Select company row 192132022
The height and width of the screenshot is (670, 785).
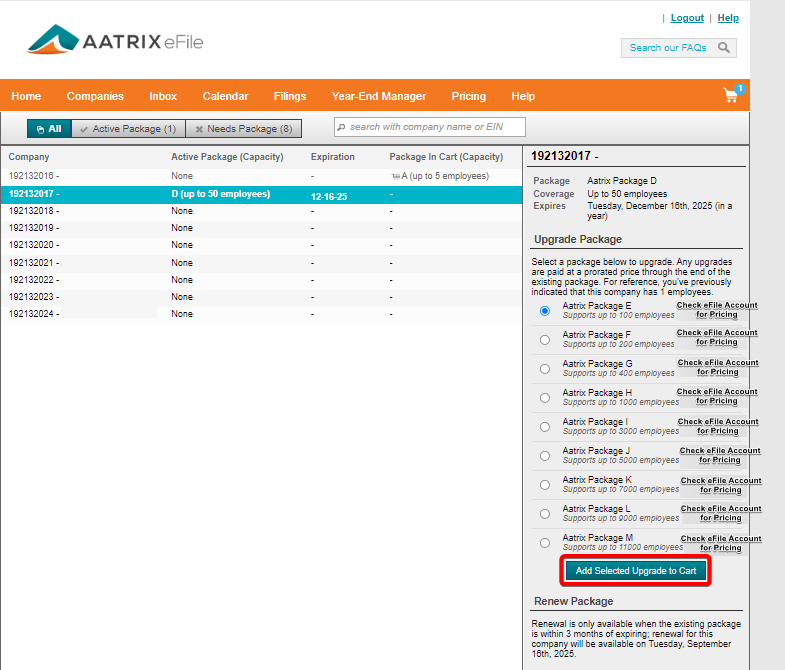point(261,280)
